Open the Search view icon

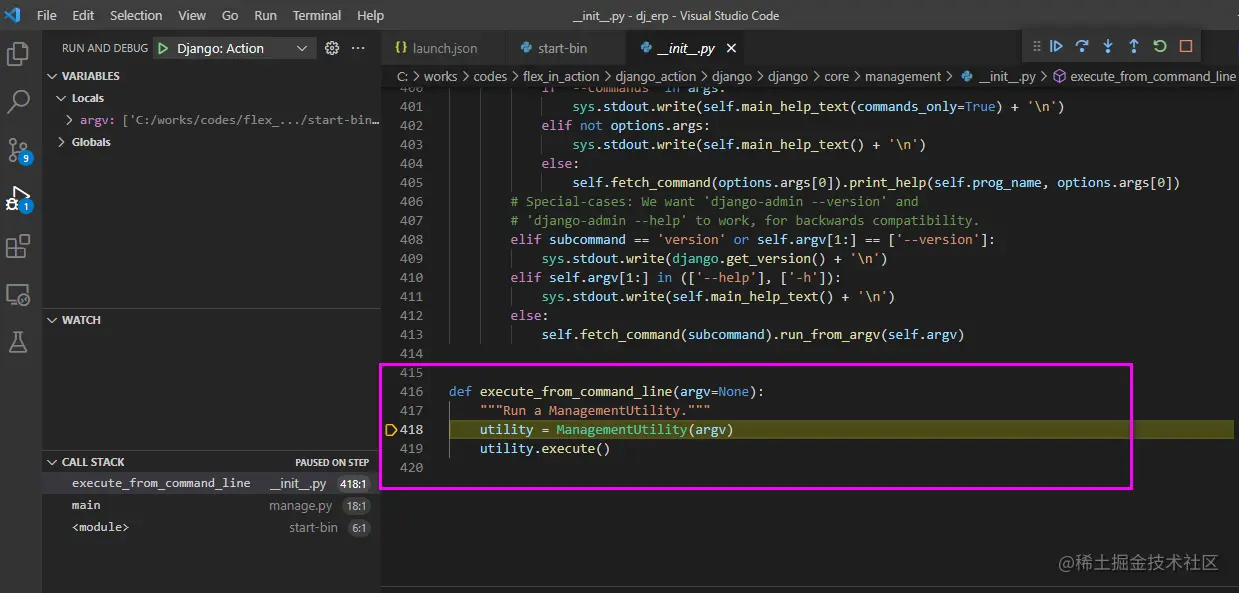(x=18, y=101)
